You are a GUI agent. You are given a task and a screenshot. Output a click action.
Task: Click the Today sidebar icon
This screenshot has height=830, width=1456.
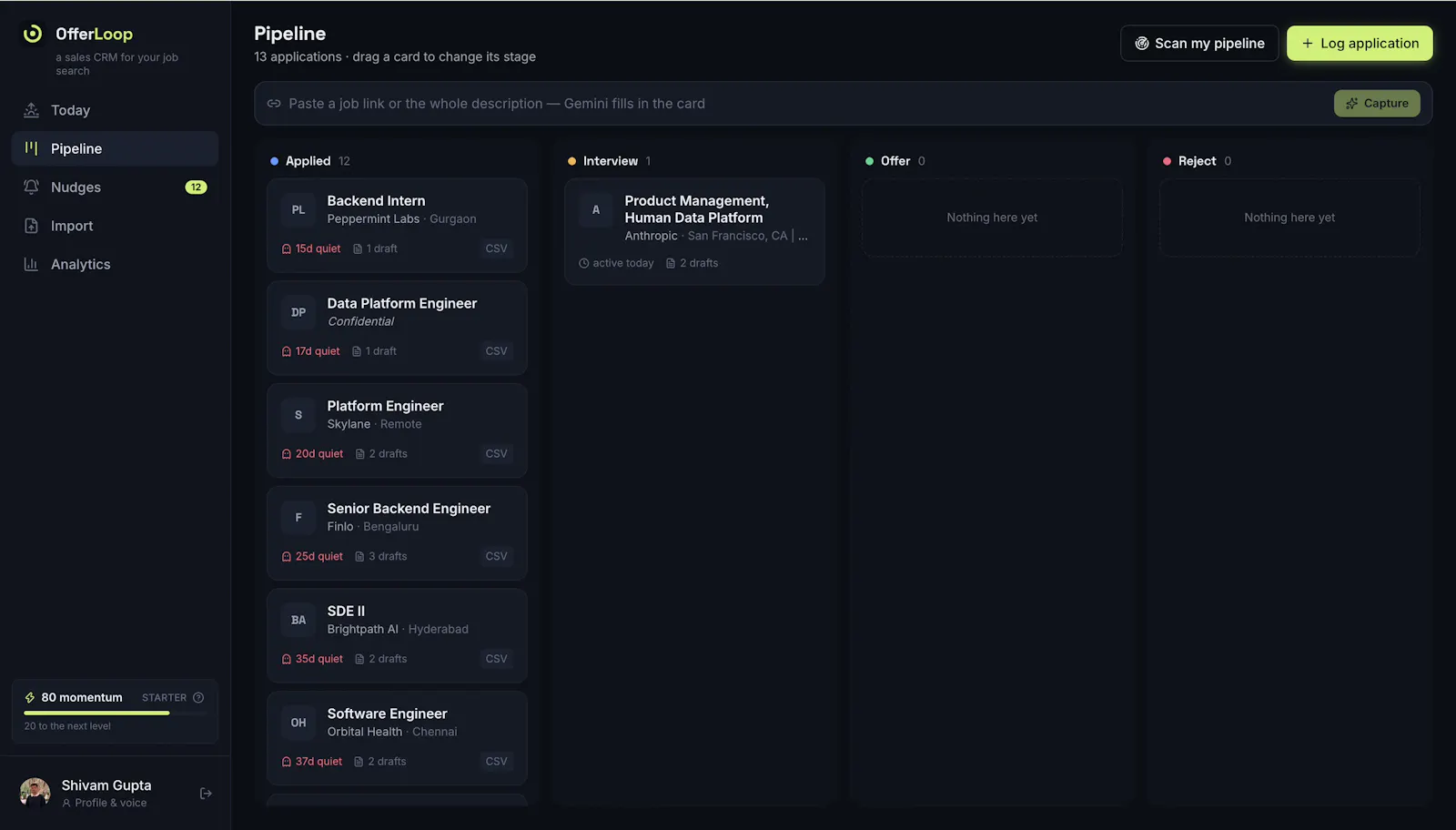(x=31, y=110)
